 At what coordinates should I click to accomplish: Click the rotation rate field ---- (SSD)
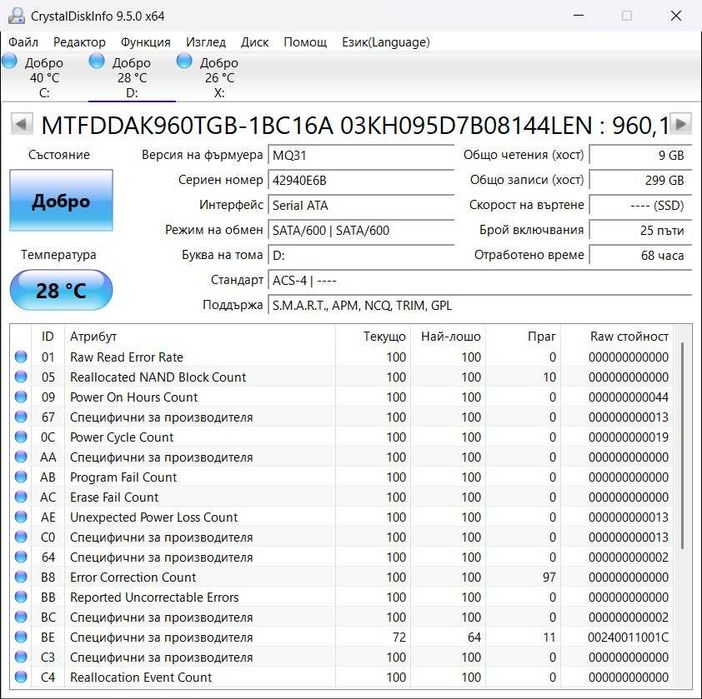[641, 206]
